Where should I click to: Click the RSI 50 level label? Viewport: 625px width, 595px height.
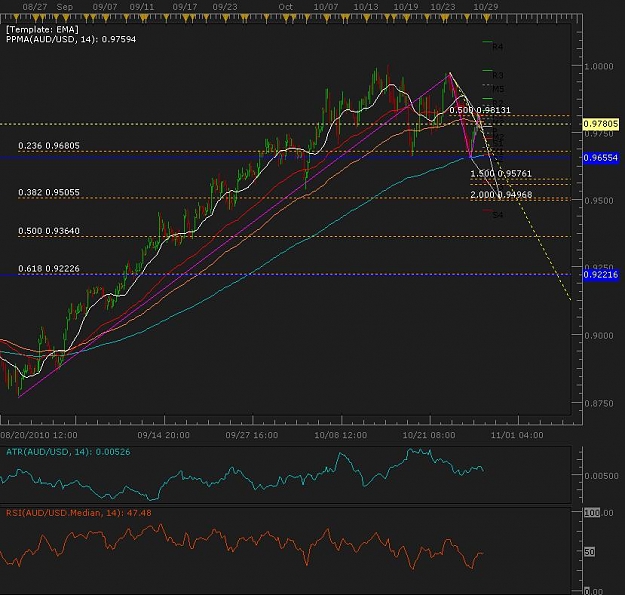[x=590, y=552]
